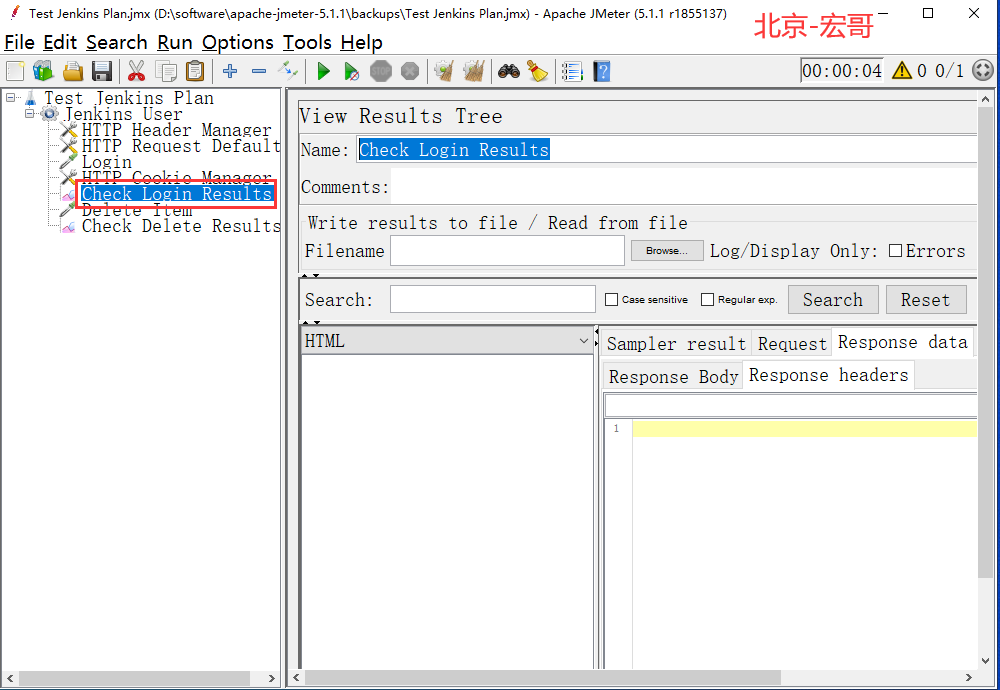
Task: Click the Collapse all minus icon
Action: coord(259,71)
